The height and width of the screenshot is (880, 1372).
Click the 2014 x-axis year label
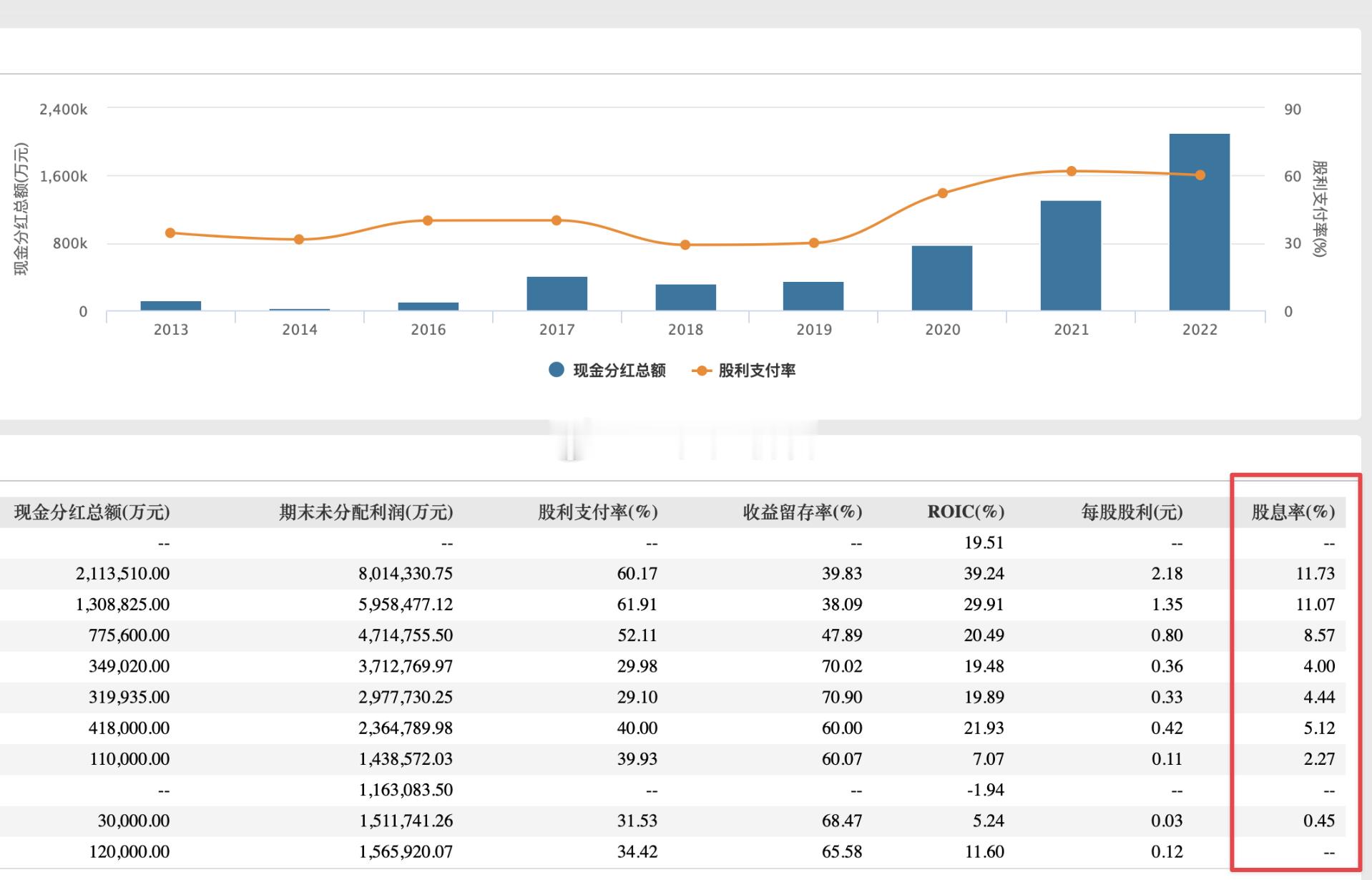(299, 330)
